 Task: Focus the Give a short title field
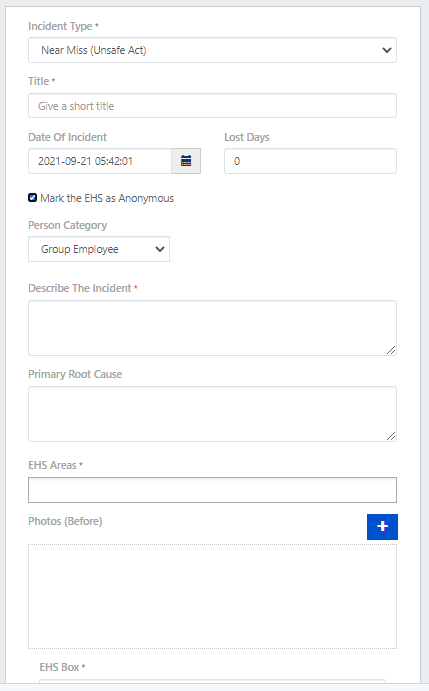213,105
